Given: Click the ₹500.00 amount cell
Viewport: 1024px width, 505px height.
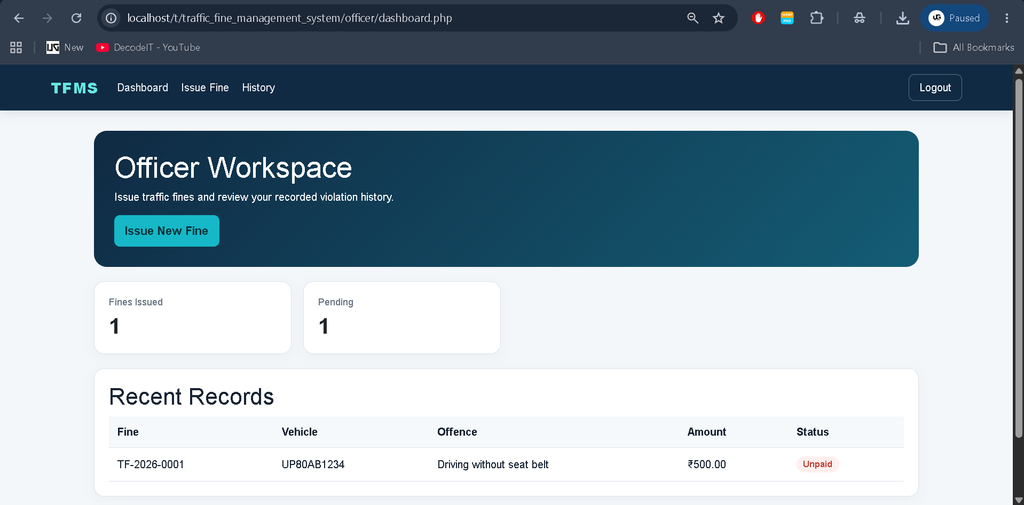Looking at the screenshot, I should tap(707, 464).
